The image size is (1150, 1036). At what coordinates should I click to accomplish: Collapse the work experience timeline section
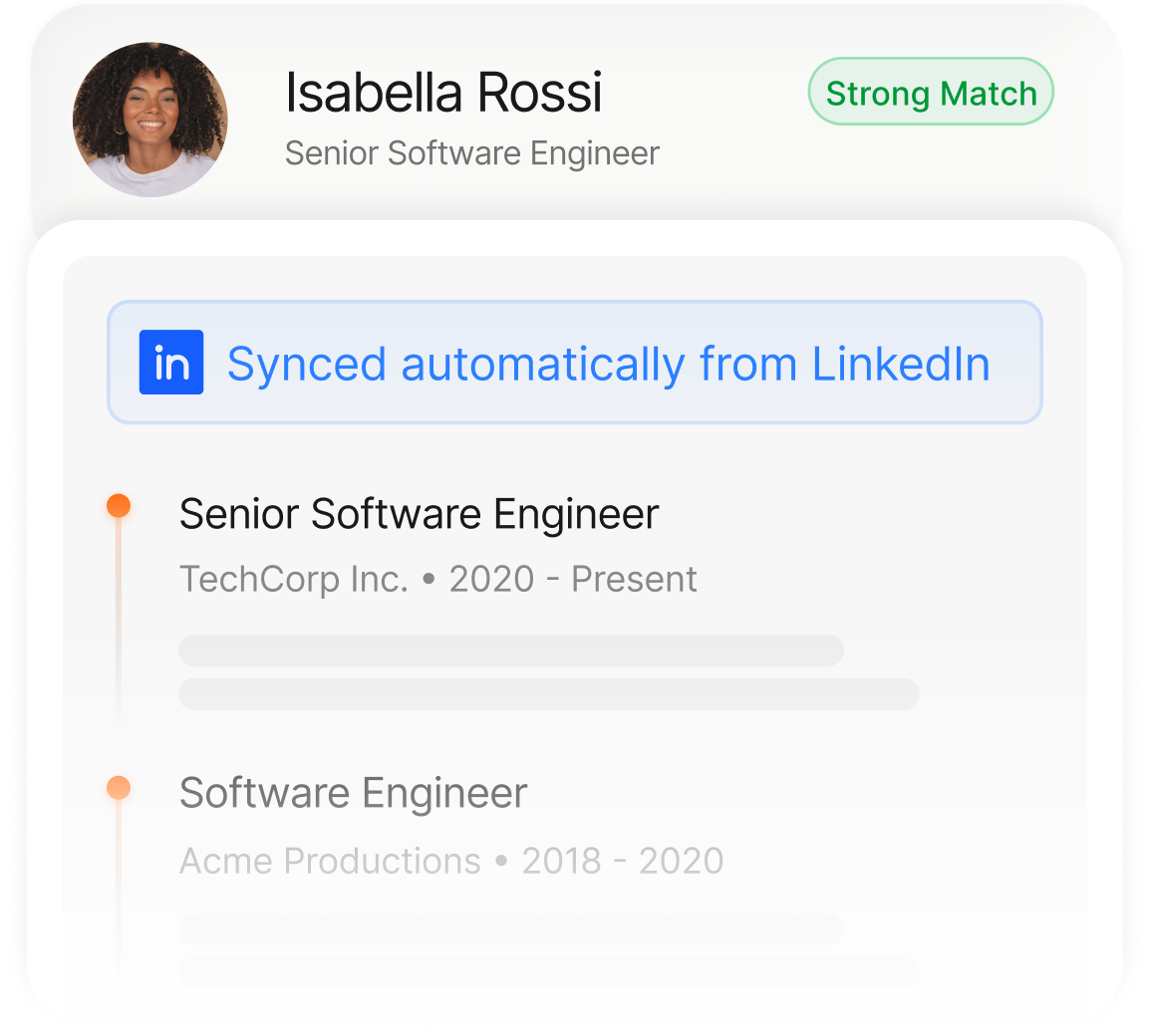coord(575,628)
